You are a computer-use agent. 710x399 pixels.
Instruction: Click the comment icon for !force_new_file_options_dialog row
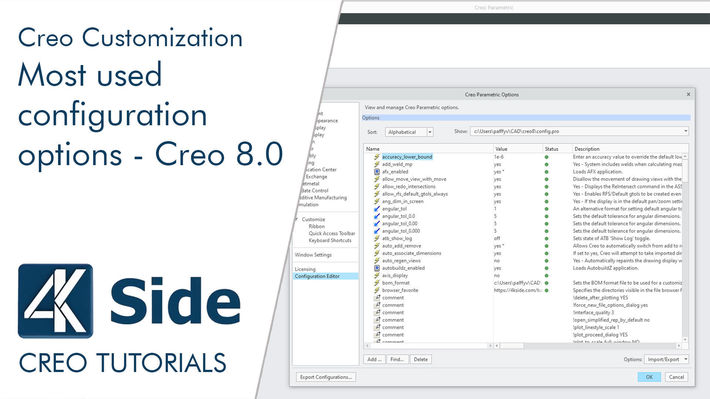(376, 305)
